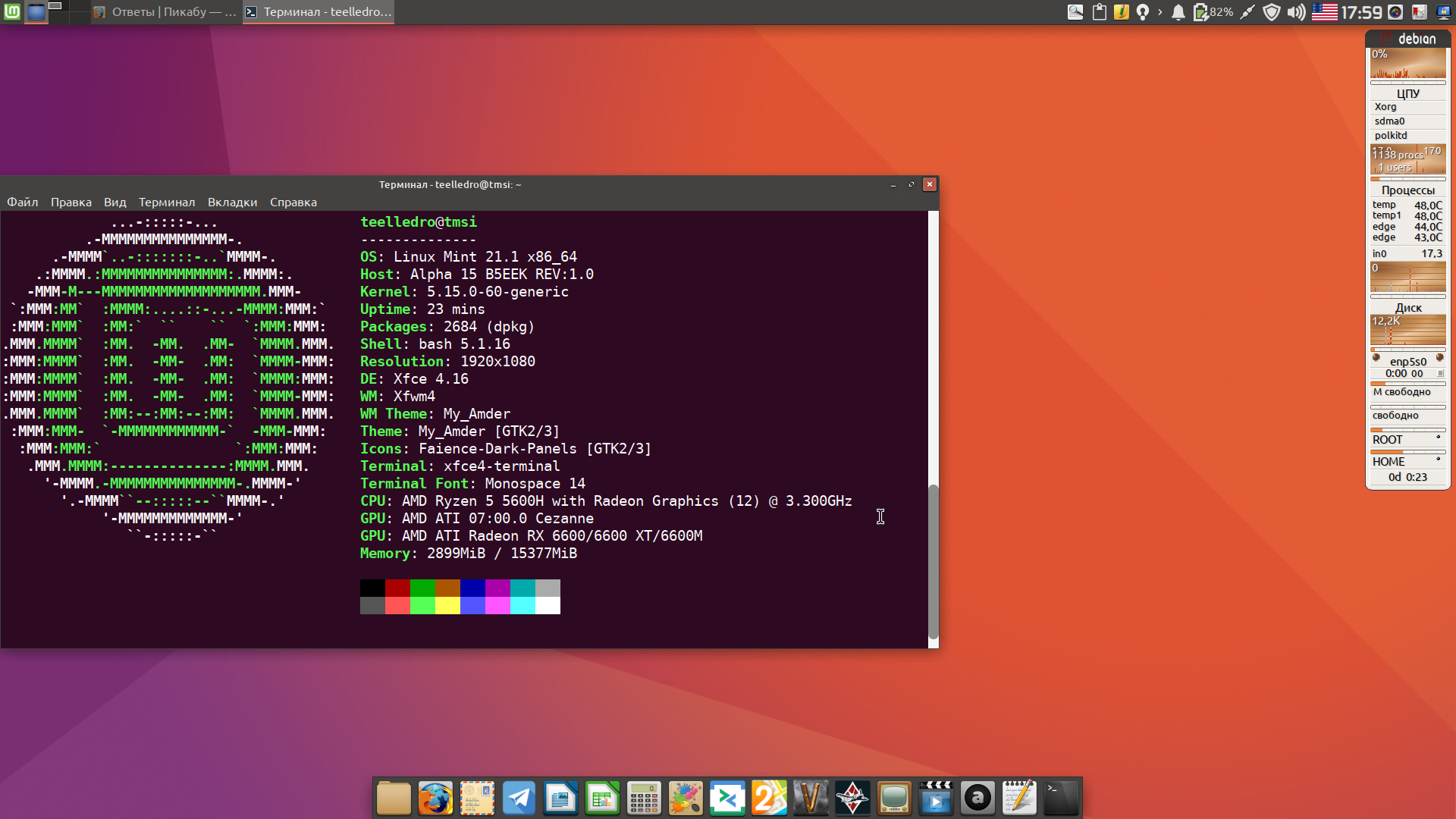Click the volume speaker icon
The image size is (1456, 819).
point(1296,12)
